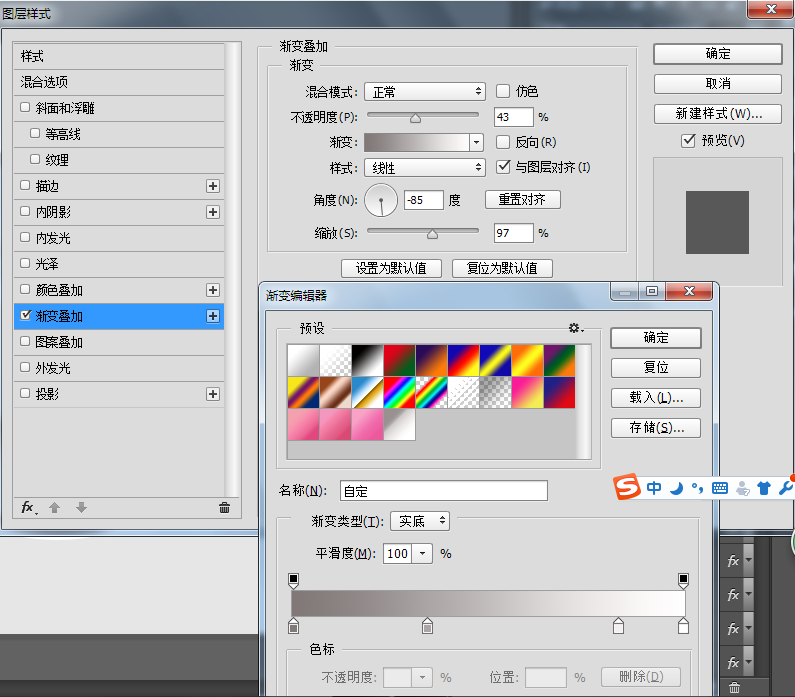Click the trash icon at the bottom of the layers panel
Image resolution: width=795 pixels, height=697 pixels.
coord(734,688)
